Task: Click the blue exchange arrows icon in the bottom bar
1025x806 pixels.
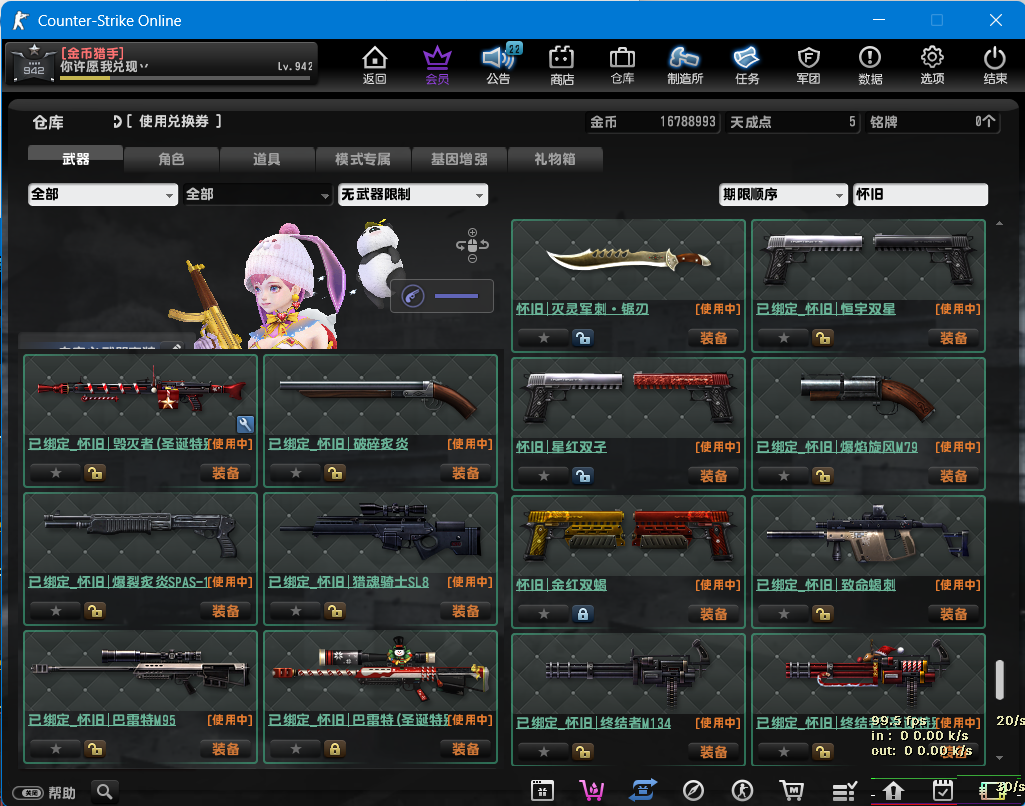Action: click(x=643, y=791)
